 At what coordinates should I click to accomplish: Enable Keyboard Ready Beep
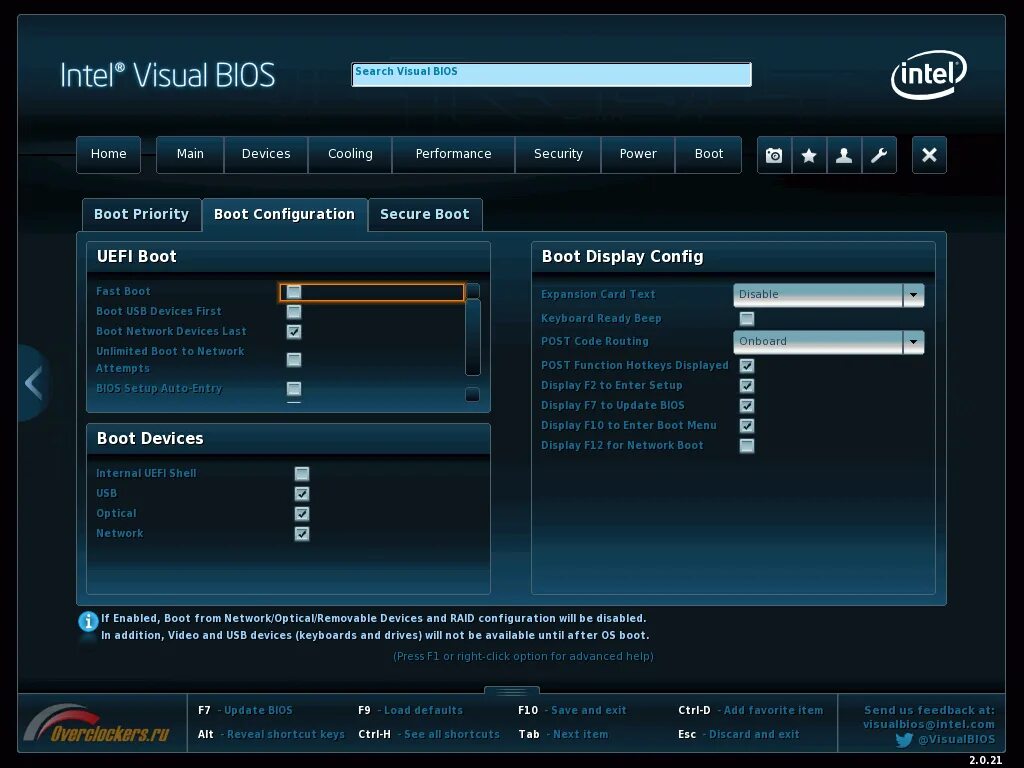746,319
